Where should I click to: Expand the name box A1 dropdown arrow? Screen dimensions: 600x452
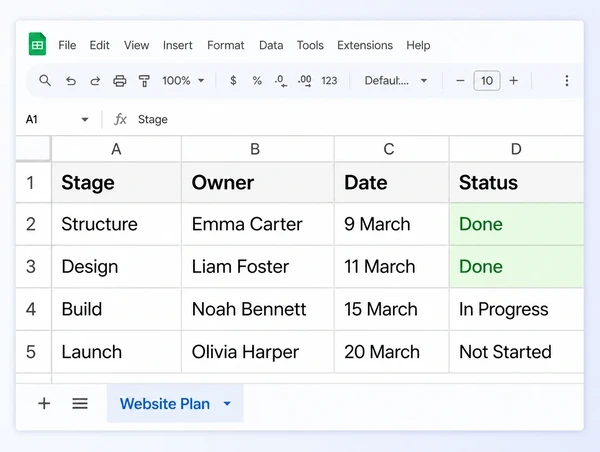point(85,119)
